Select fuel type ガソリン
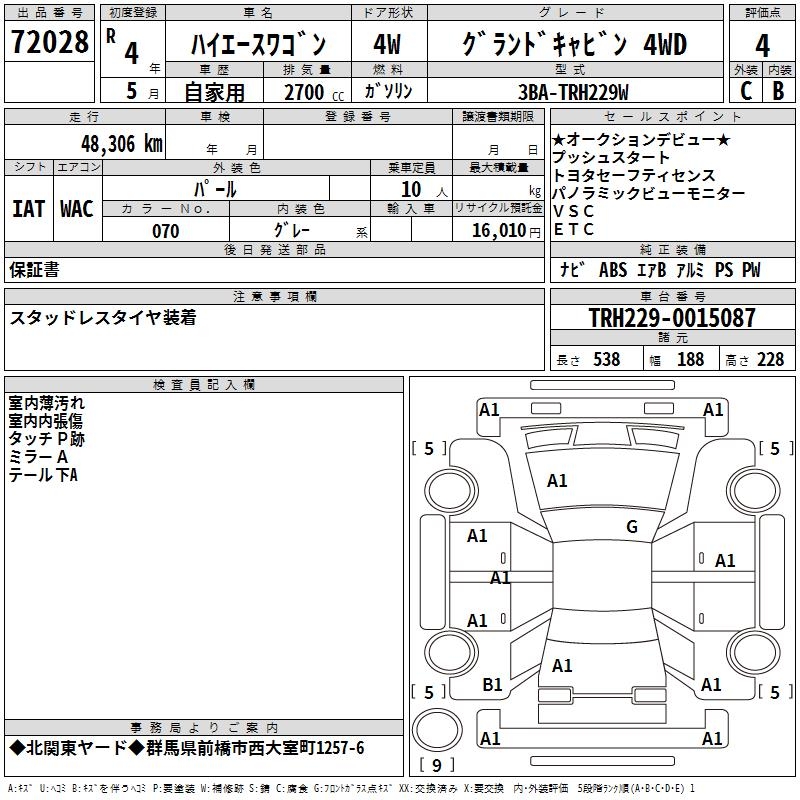The height and width of the screenshot is (800, 800). [388, 91]
